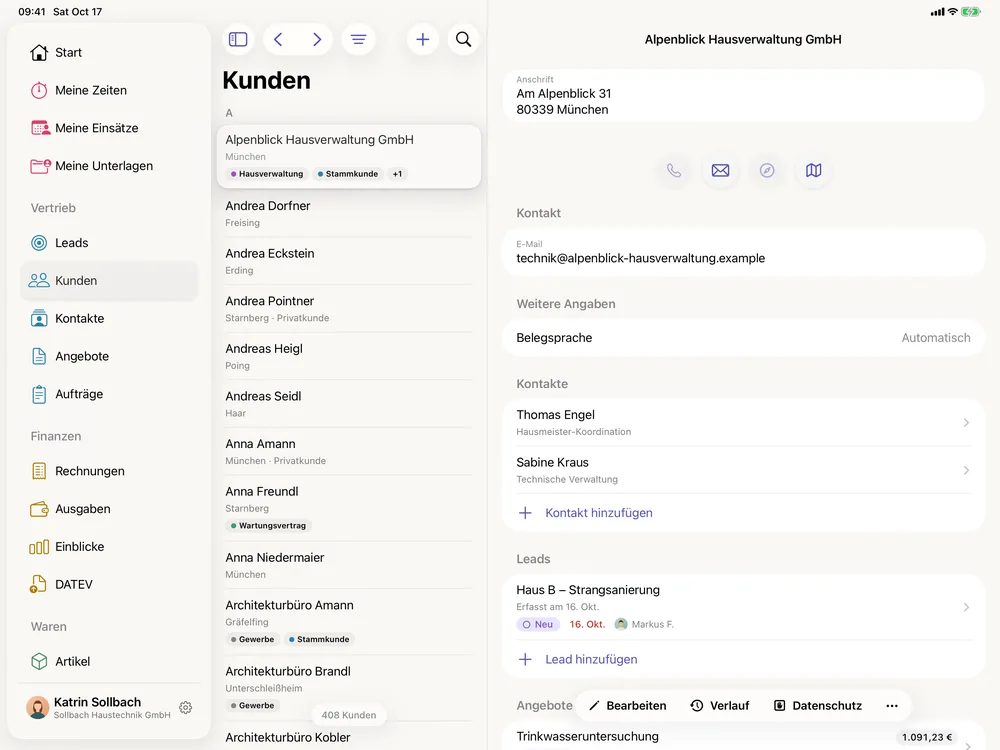Select Alpenblick Hausverwaltung GmbH list entry
Screen dimensions: 1000x750
[x=349, y=157]
